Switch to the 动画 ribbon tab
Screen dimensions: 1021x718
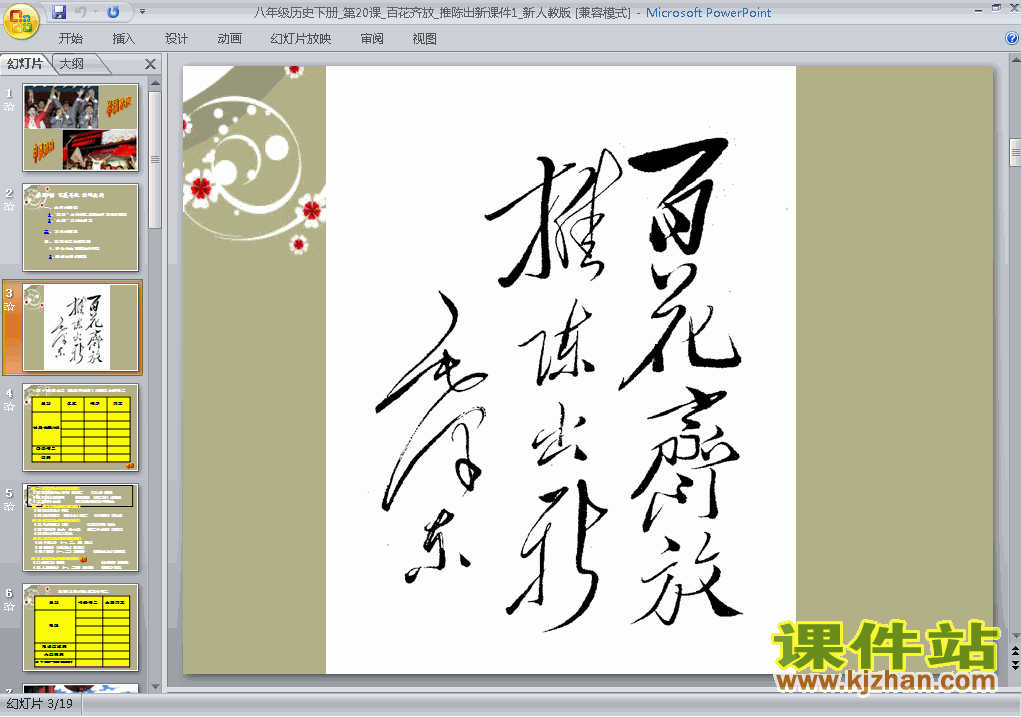229,38
